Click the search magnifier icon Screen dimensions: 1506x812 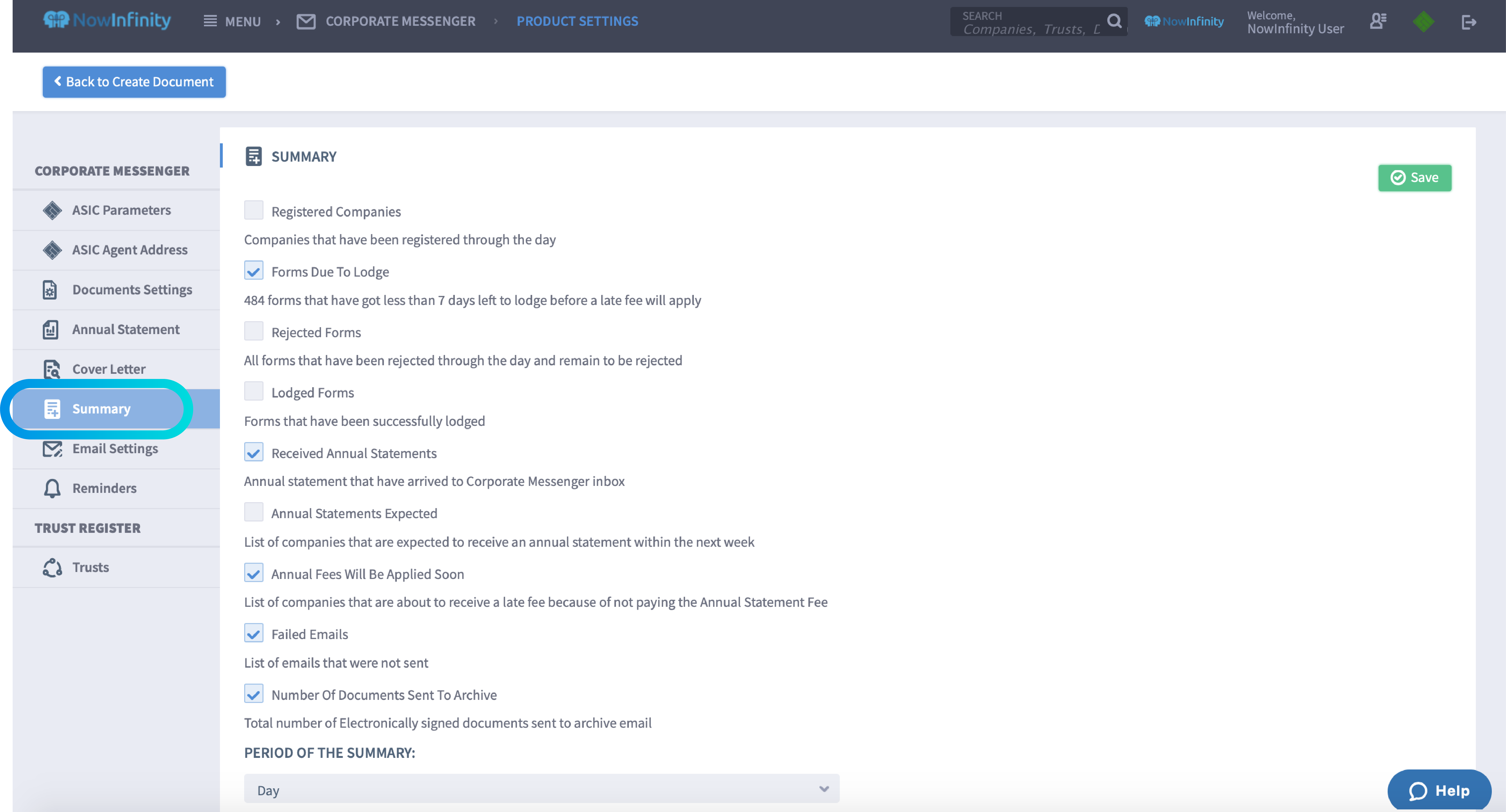pyautogui.click(x=1114, y=21)
